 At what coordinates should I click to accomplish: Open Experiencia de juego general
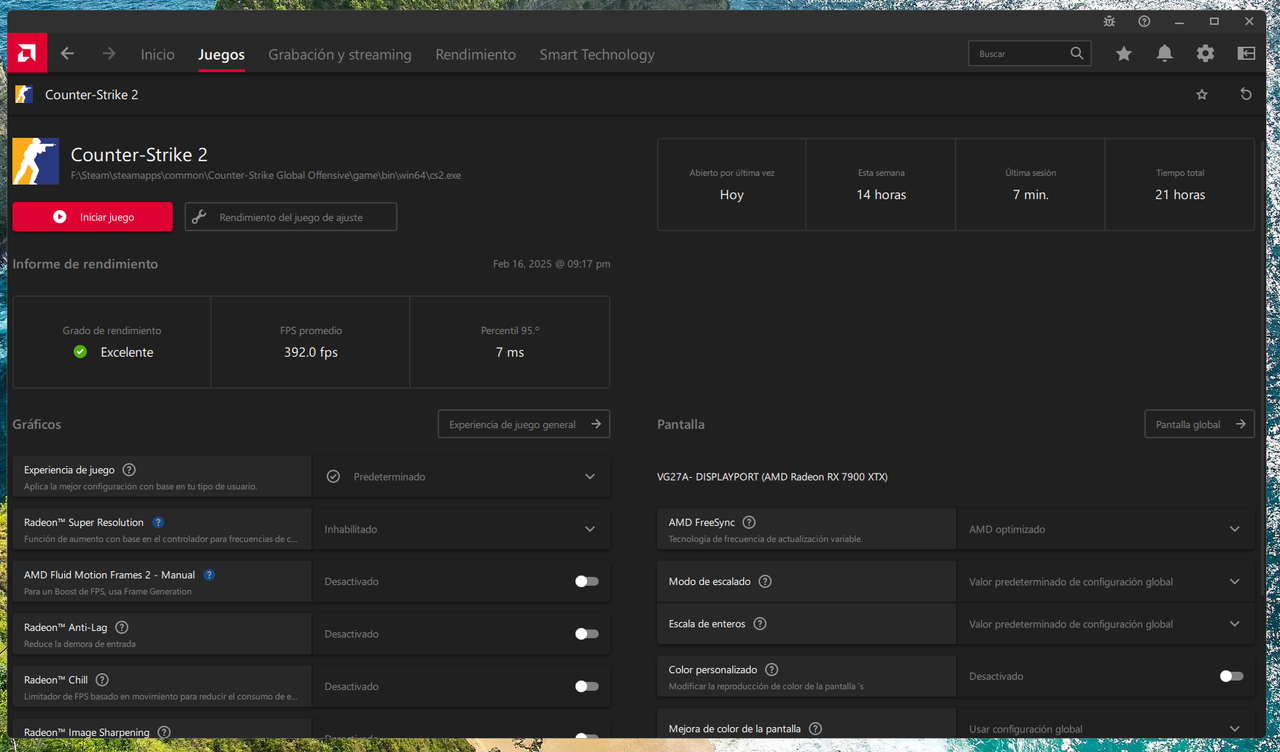(x=524, y=424)
